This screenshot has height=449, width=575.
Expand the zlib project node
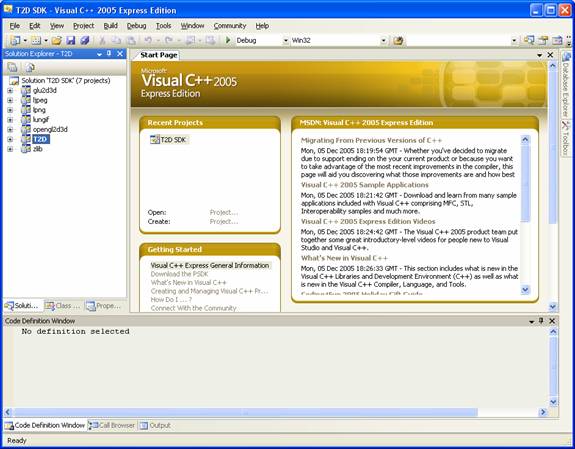10,149
